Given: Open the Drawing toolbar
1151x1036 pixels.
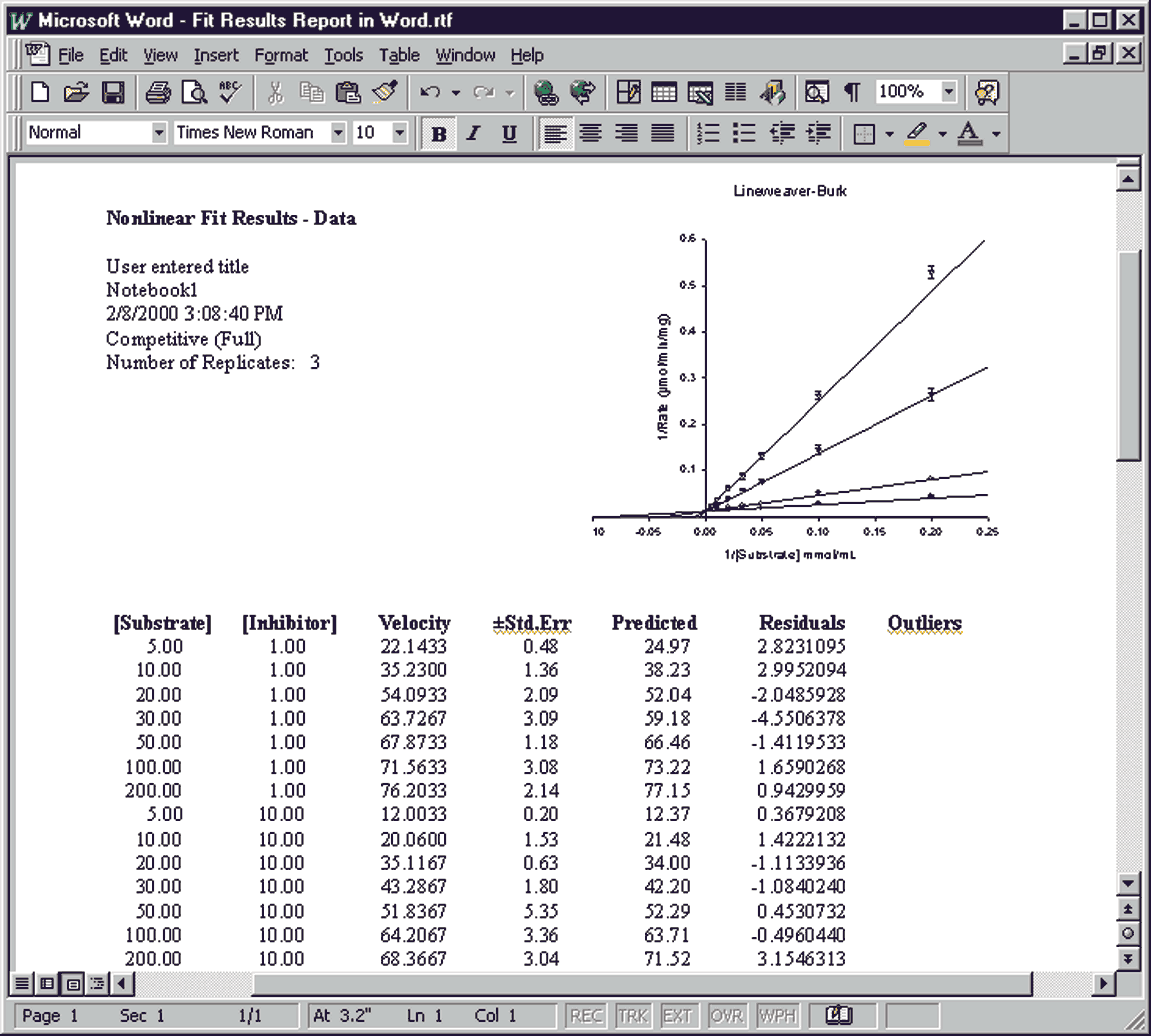Looking at the screenshot, I should [x=772, y=92].
